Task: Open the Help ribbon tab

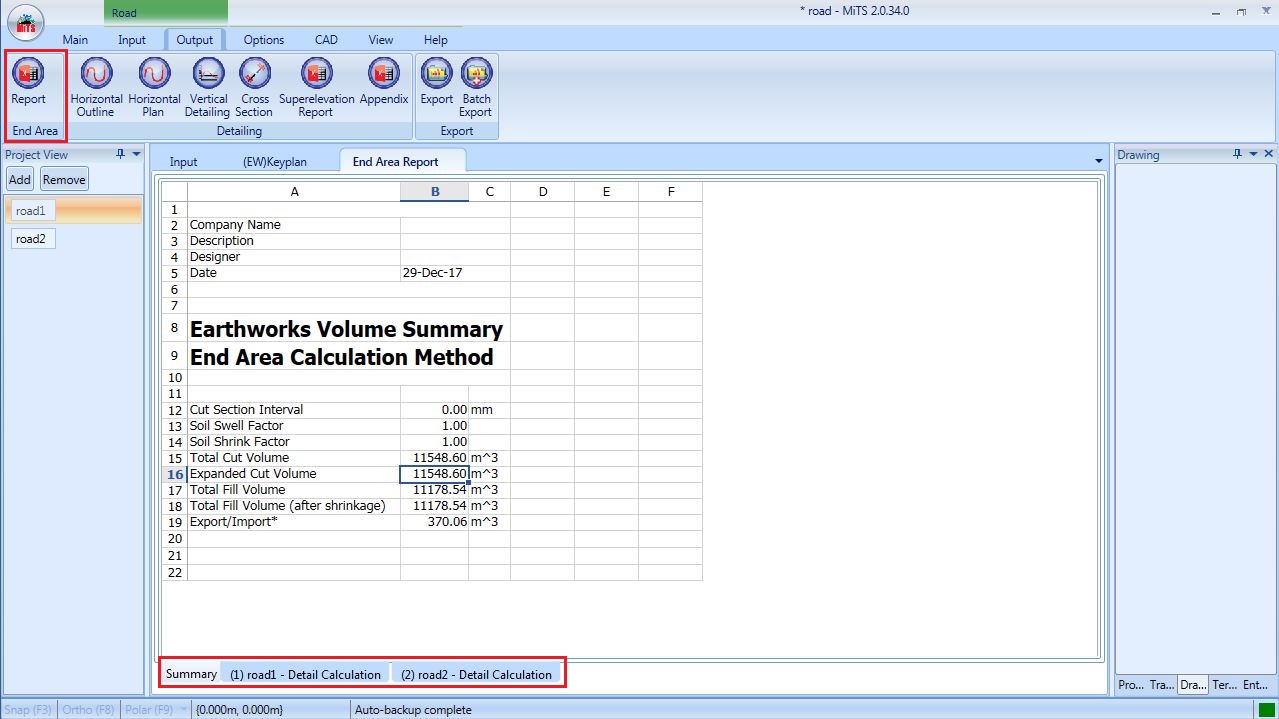Action: pos(436,40)
